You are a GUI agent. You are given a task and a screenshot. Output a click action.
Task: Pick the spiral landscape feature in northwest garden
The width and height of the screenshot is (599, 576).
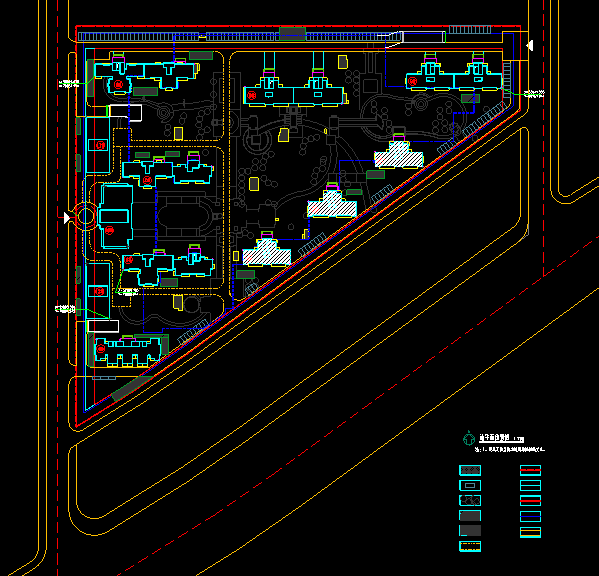tap(165, 113)
